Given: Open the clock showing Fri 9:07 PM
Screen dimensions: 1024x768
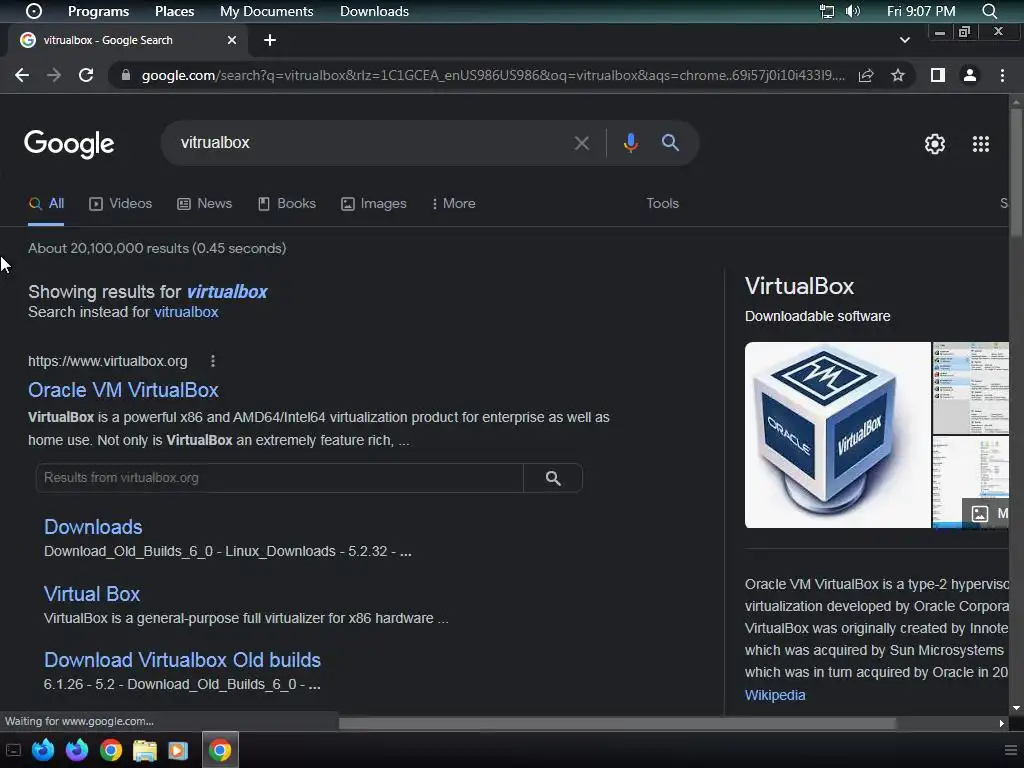Looking at the screenshot, I should [x=921, y=11].
